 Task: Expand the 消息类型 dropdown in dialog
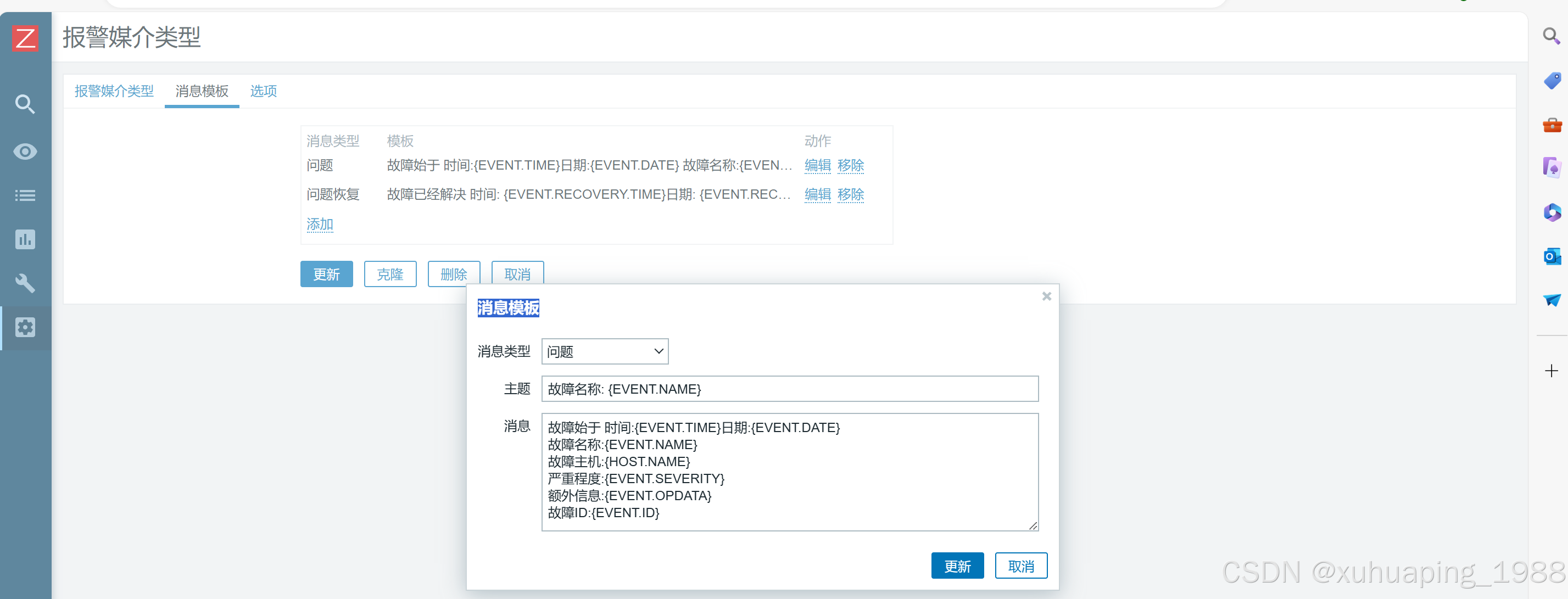pos(605,351)
